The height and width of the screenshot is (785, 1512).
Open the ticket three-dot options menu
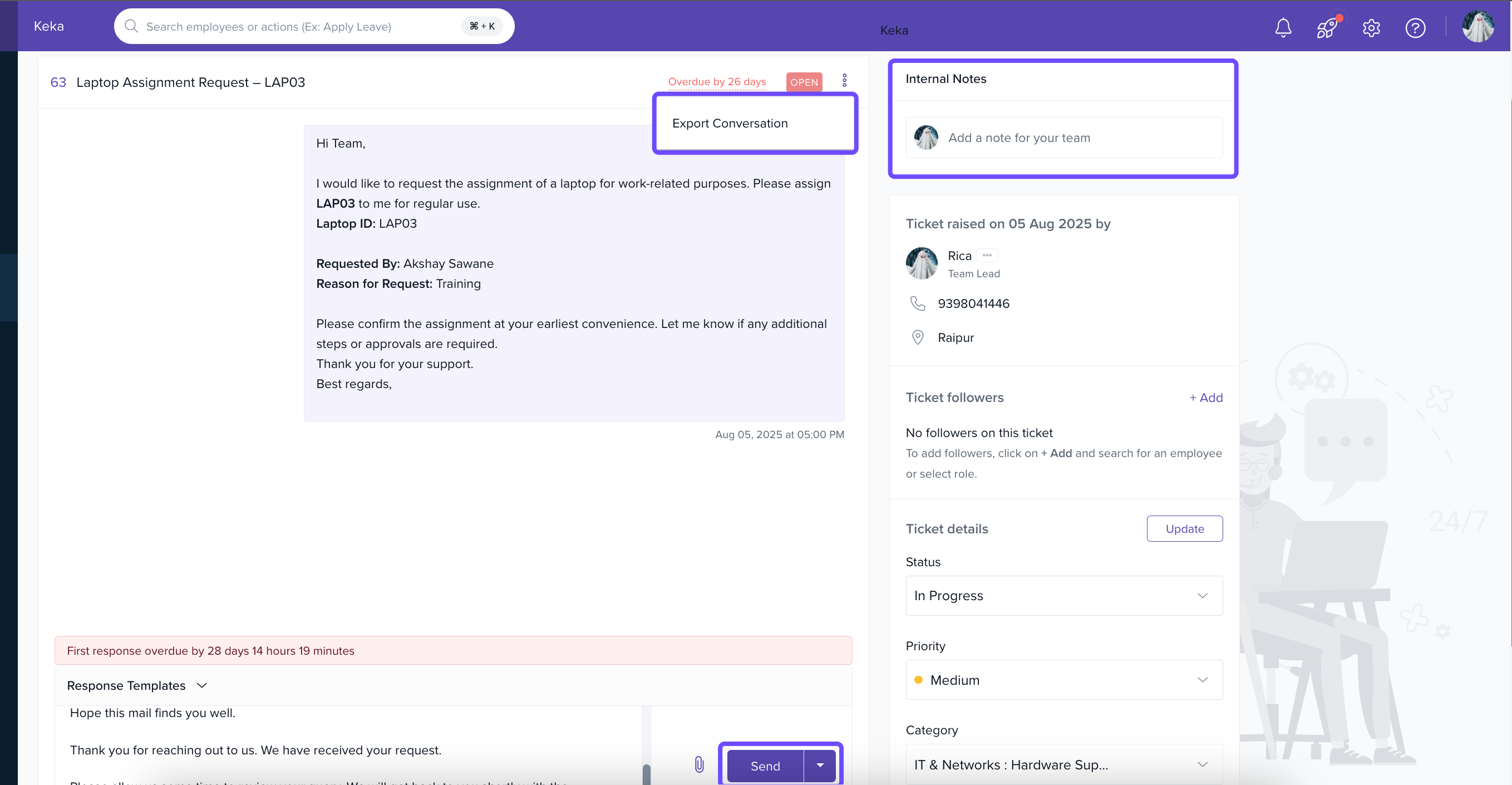point(845,80)
